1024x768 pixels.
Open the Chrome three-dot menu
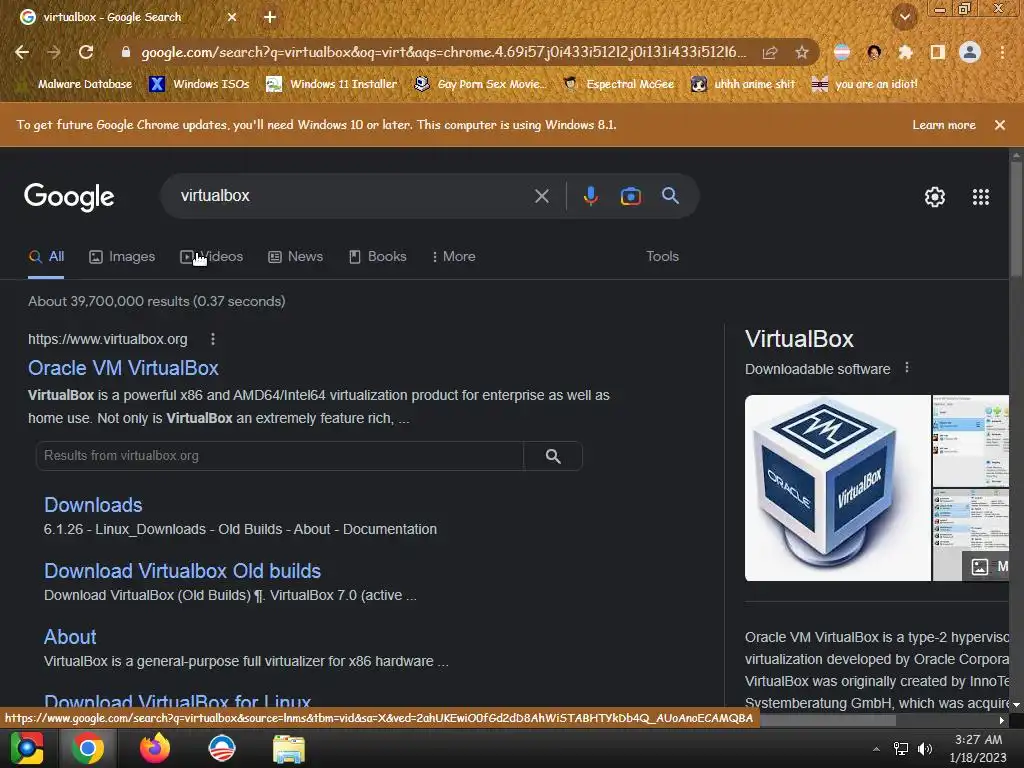coord(1002,52)
